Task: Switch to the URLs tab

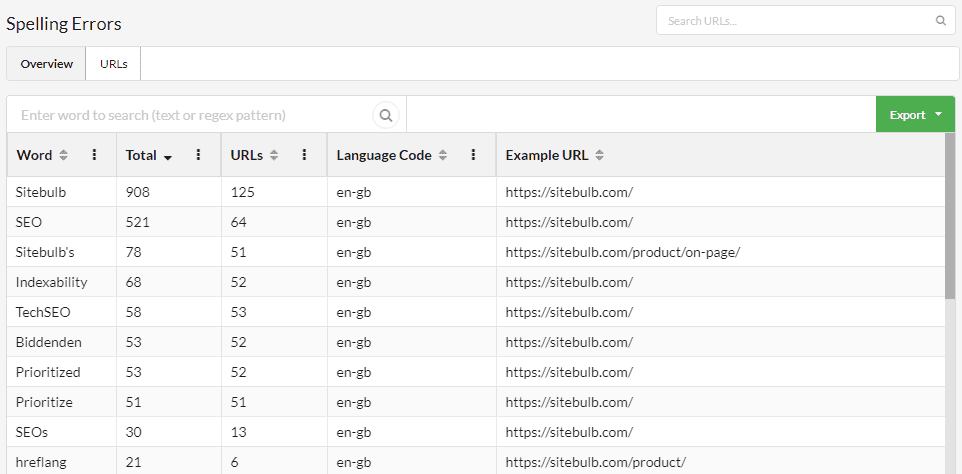Action: tap(114, 64)
